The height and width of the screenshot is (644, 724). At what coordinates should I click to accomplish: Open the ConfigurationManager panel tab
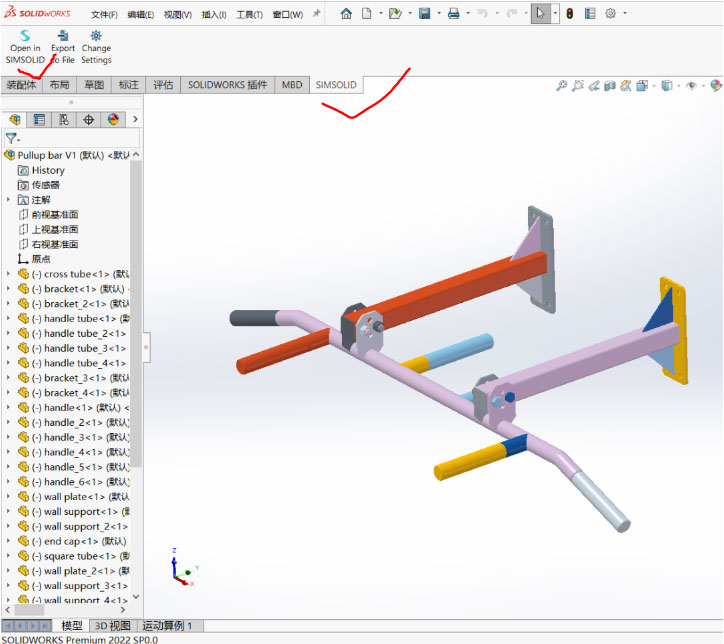64,120
